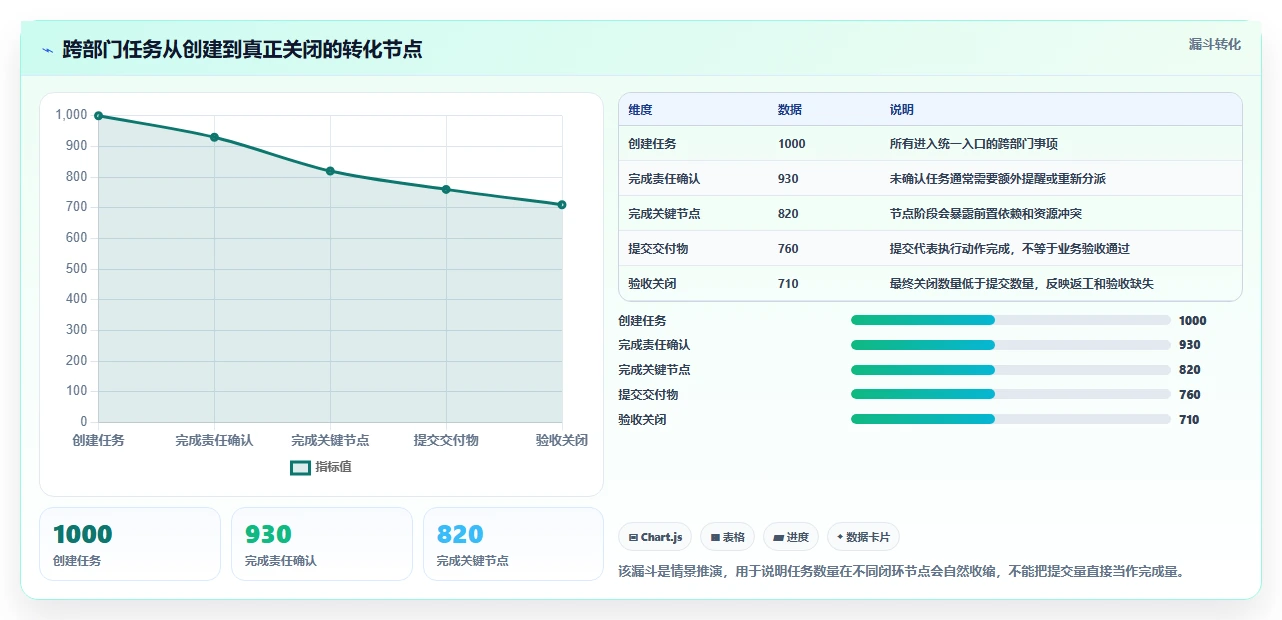This screenshot has height=620, width=1282.
Task: Click progress value 930 beside 完成责任确认
Action: point(1190,345)
